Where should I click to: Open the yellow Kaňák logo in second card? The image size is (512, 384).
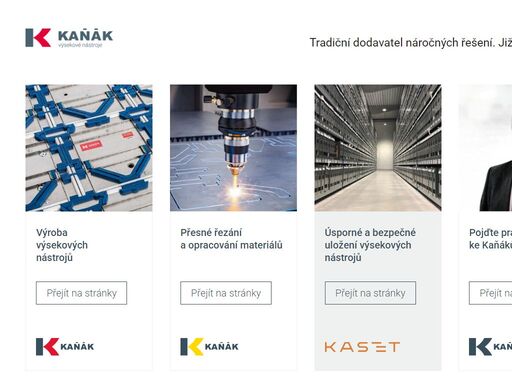point(209,347)
